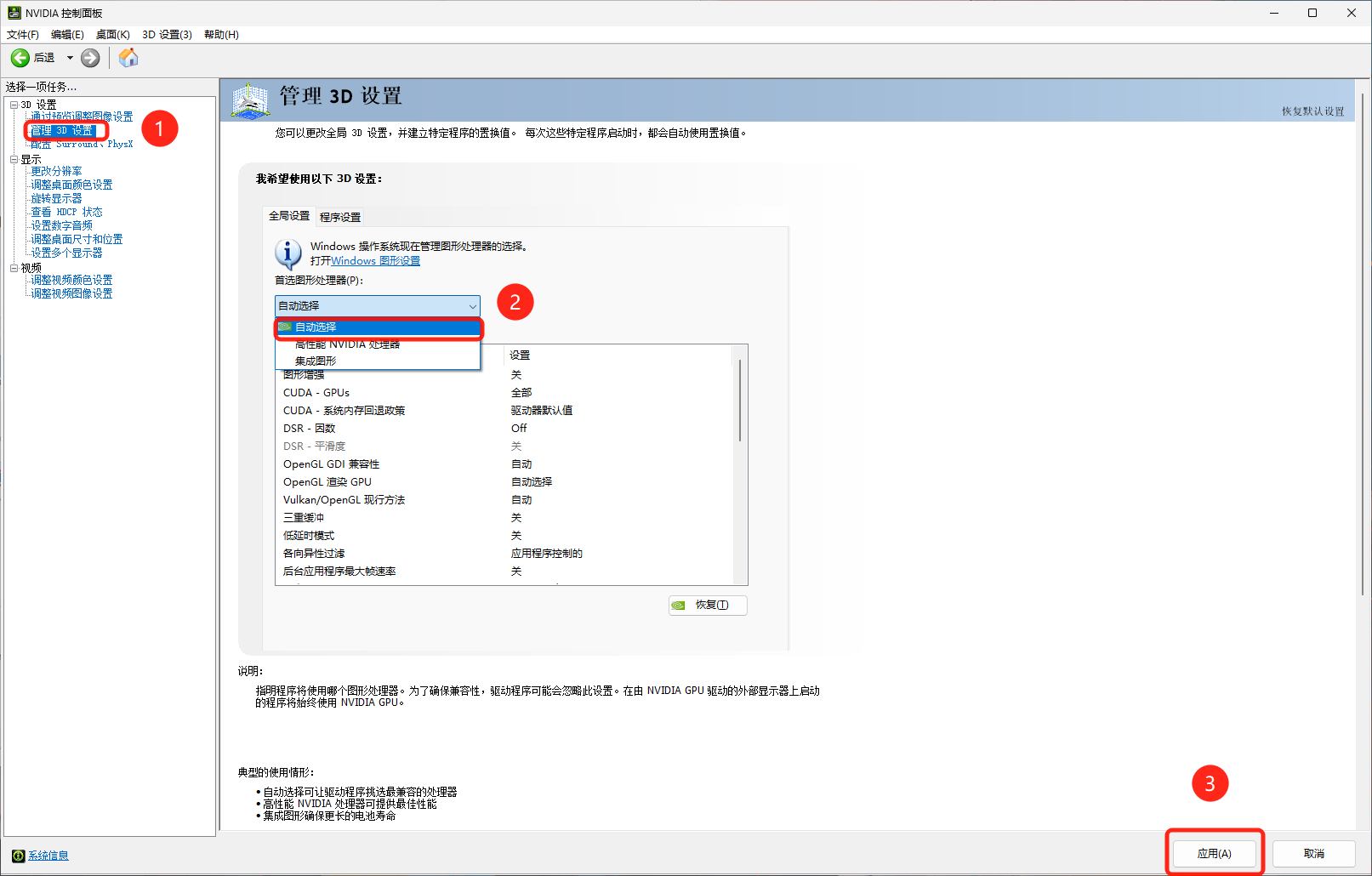Open the 旋转显示器 task
1372x876 pixels.
56,198
